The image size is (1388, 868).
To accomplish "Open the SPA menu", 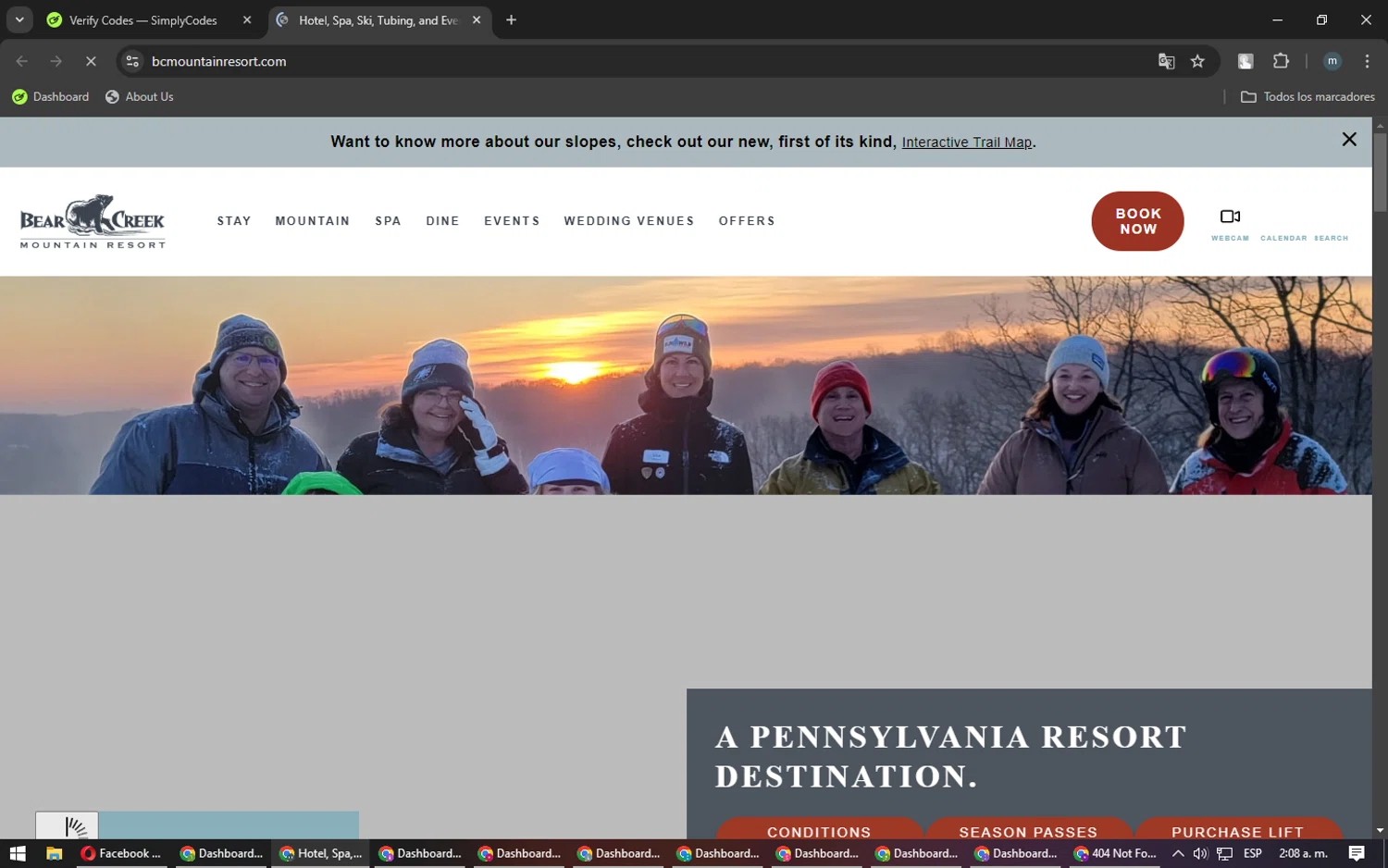I will pyautogui.click(x=388, y=221).
